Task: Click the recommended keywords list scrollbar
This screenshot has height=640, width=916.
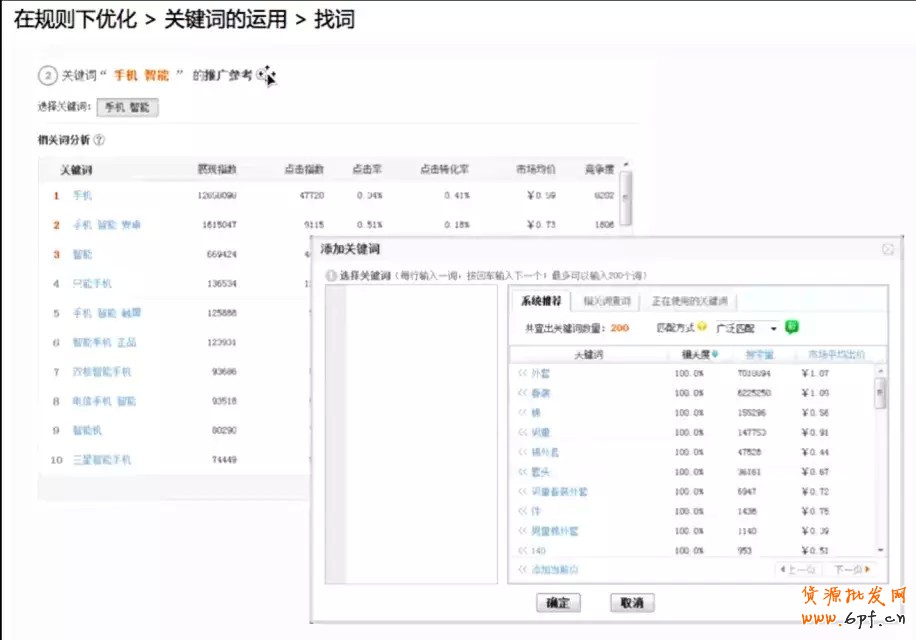Action: [880, 392]
